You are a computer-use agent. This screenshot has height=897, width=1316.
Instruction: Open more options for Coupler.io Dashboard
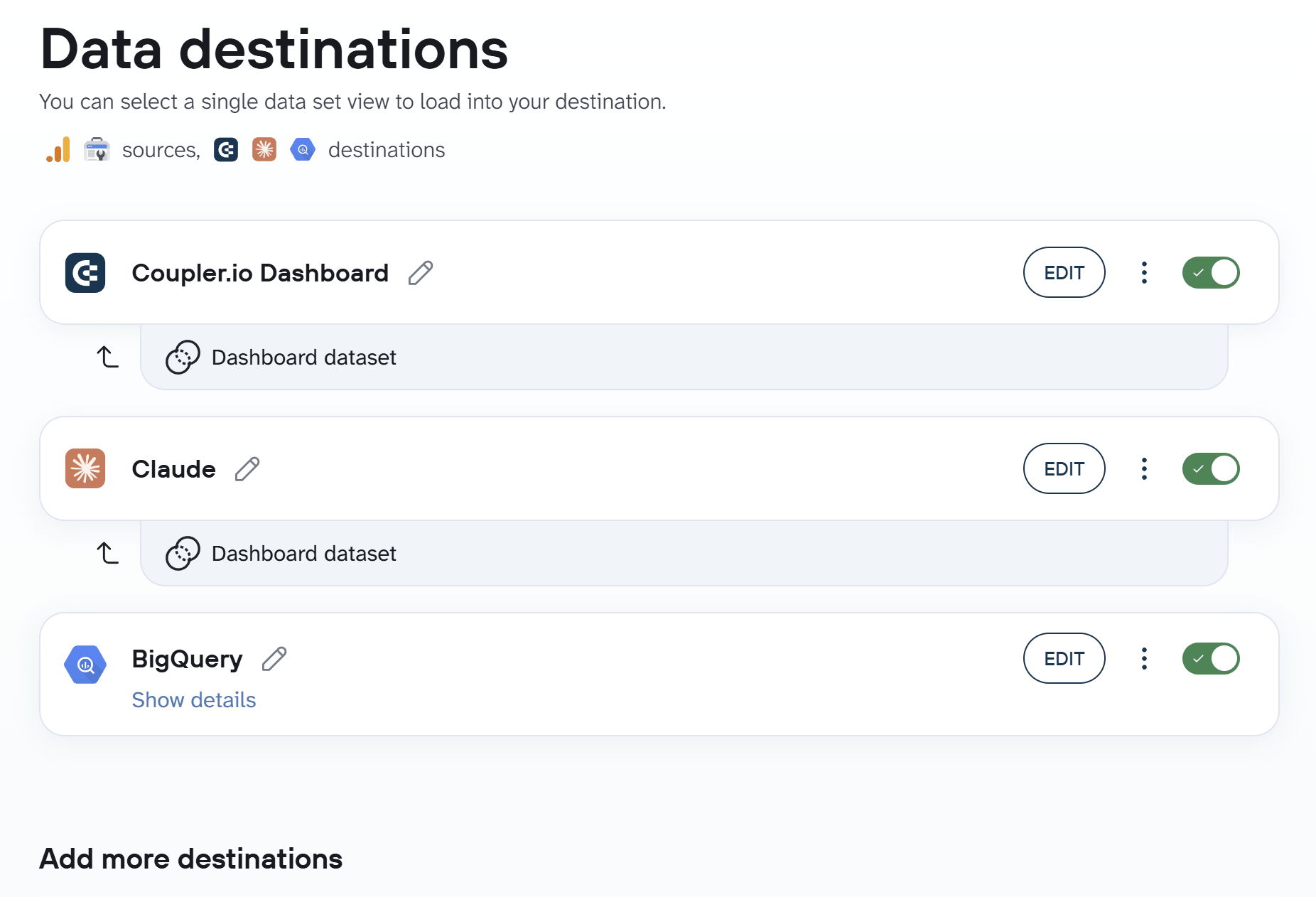(x=1144, y=273)
